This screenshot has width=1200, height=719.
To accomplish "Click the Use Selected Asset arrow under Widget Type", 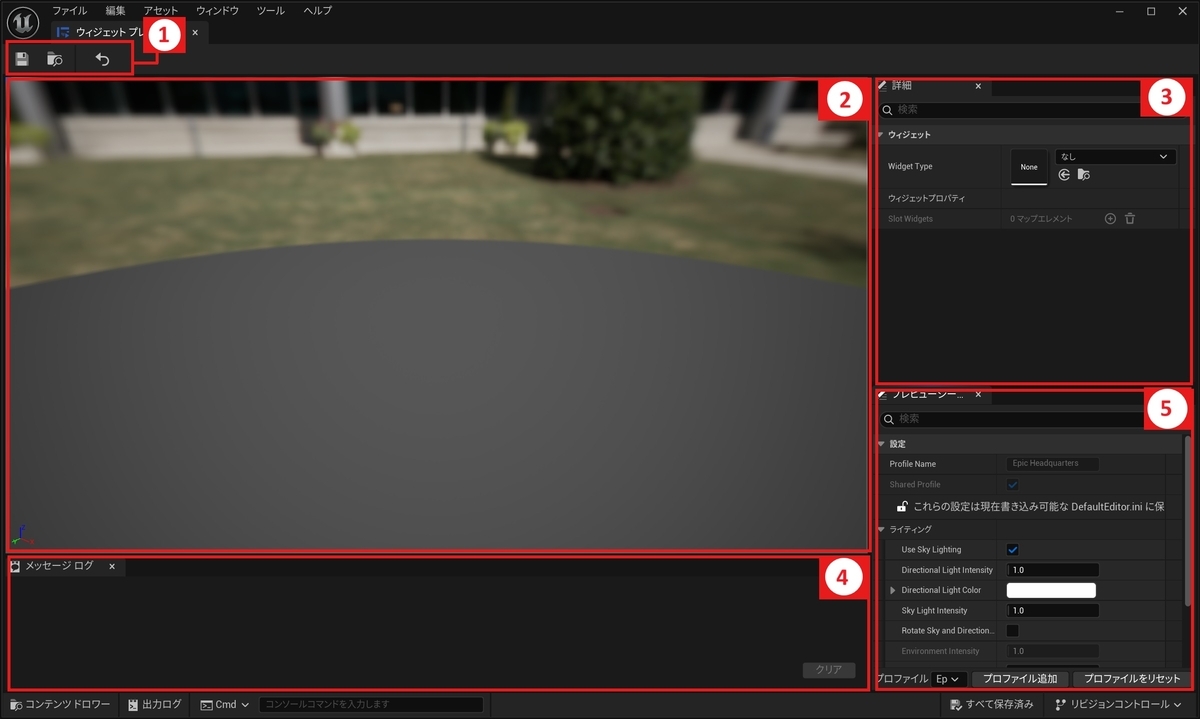I will click(1063, 174).
